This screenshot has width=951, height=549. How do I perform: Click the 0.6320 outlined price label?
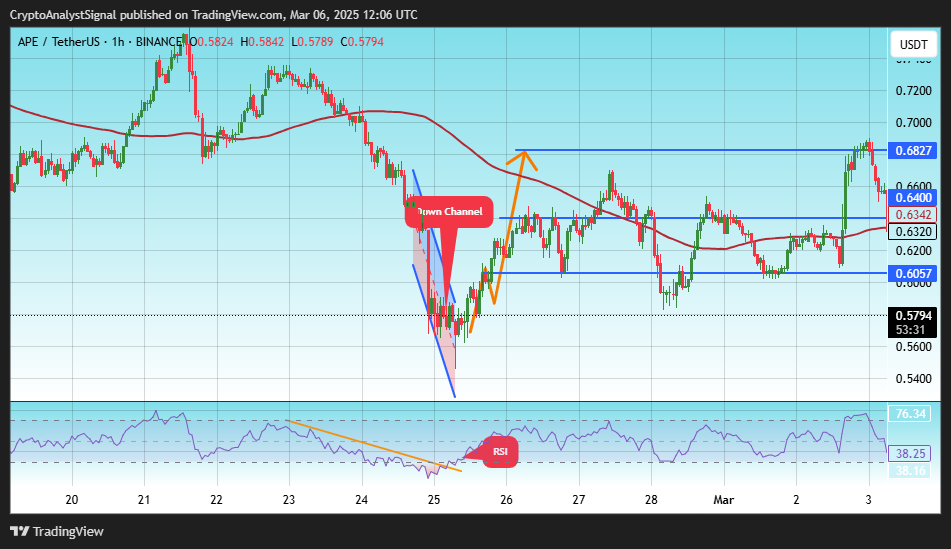(x=913, y=232)
